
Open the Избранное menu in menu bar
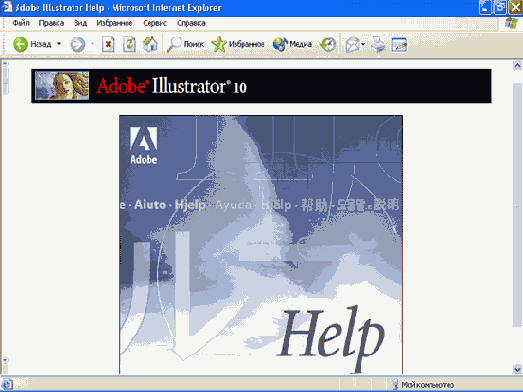tap(114, 23)
